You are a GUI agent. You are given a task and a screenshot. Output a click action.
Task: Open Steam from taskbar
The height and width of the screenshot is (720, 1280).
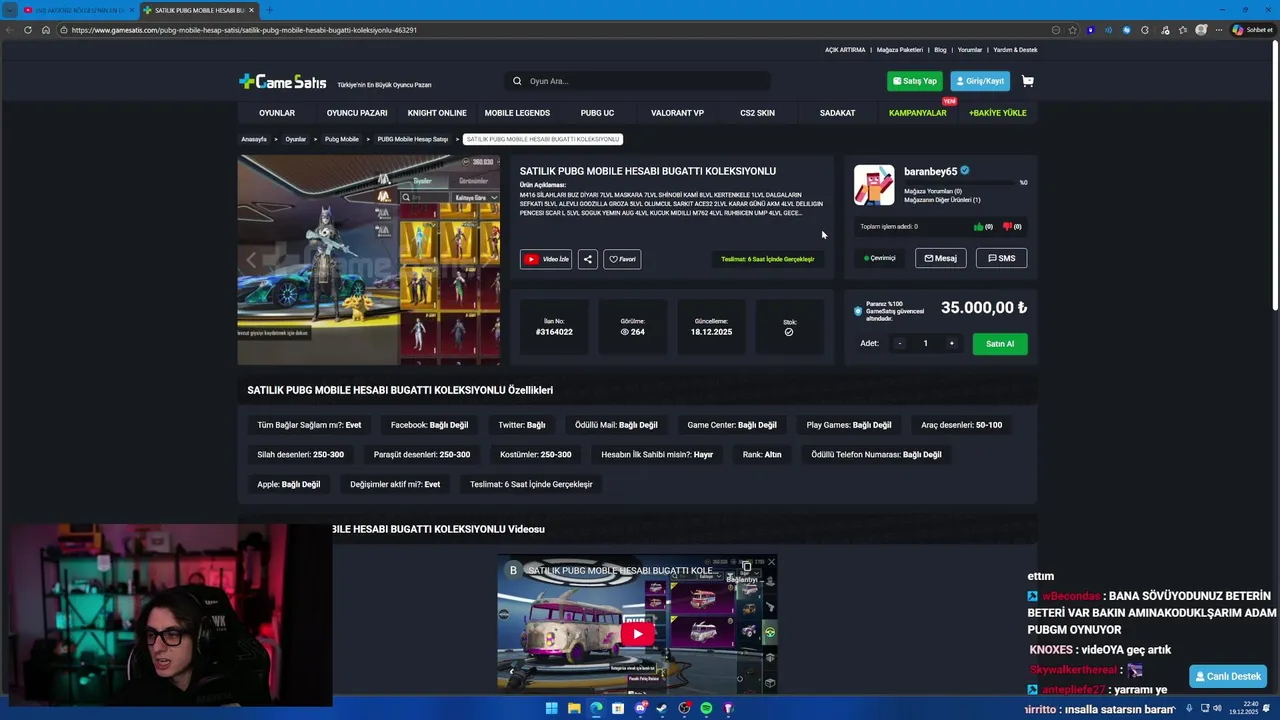pyautogui.click(x=662, y=708)
